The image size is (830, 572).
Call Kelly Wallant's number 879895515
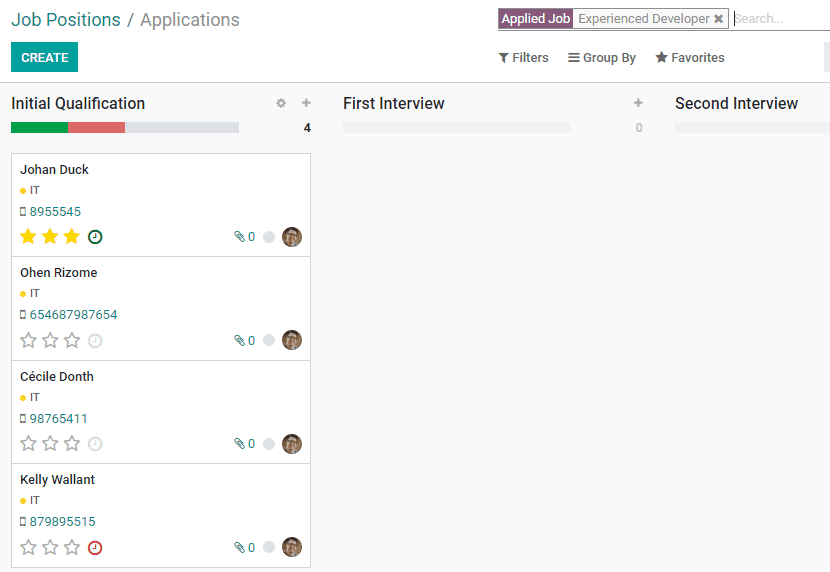[x=62, y=522]
